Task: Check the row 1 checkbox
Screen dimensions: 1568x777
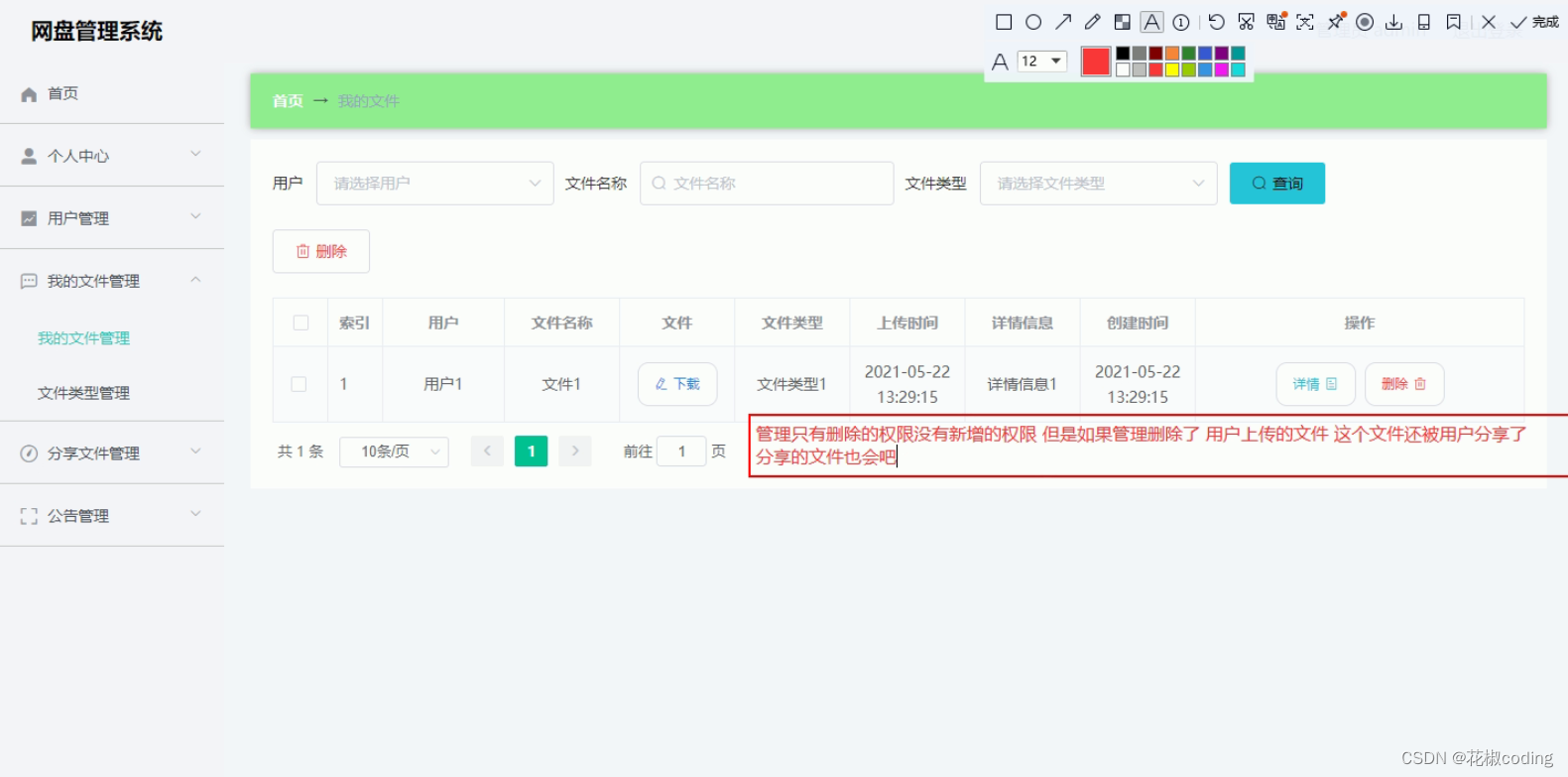Action: pos(299,384)
